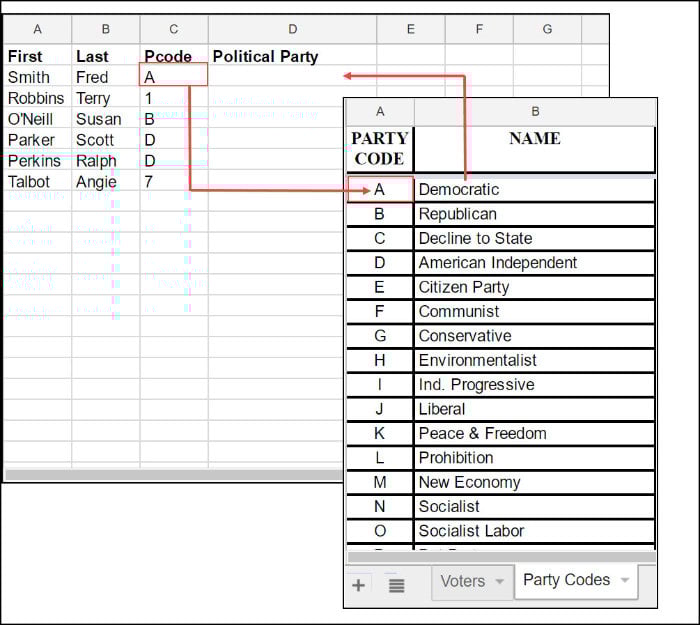This screenshot has width=700, height=625.
Task: Select column B header in Party Codes sheet
Action: [x=535, y=112]
